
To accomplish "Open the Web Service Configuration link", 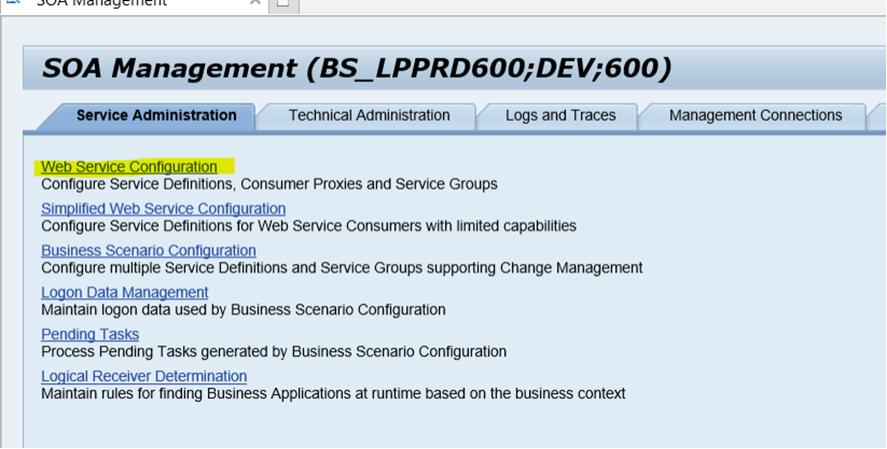I will [x=129, y=167].
